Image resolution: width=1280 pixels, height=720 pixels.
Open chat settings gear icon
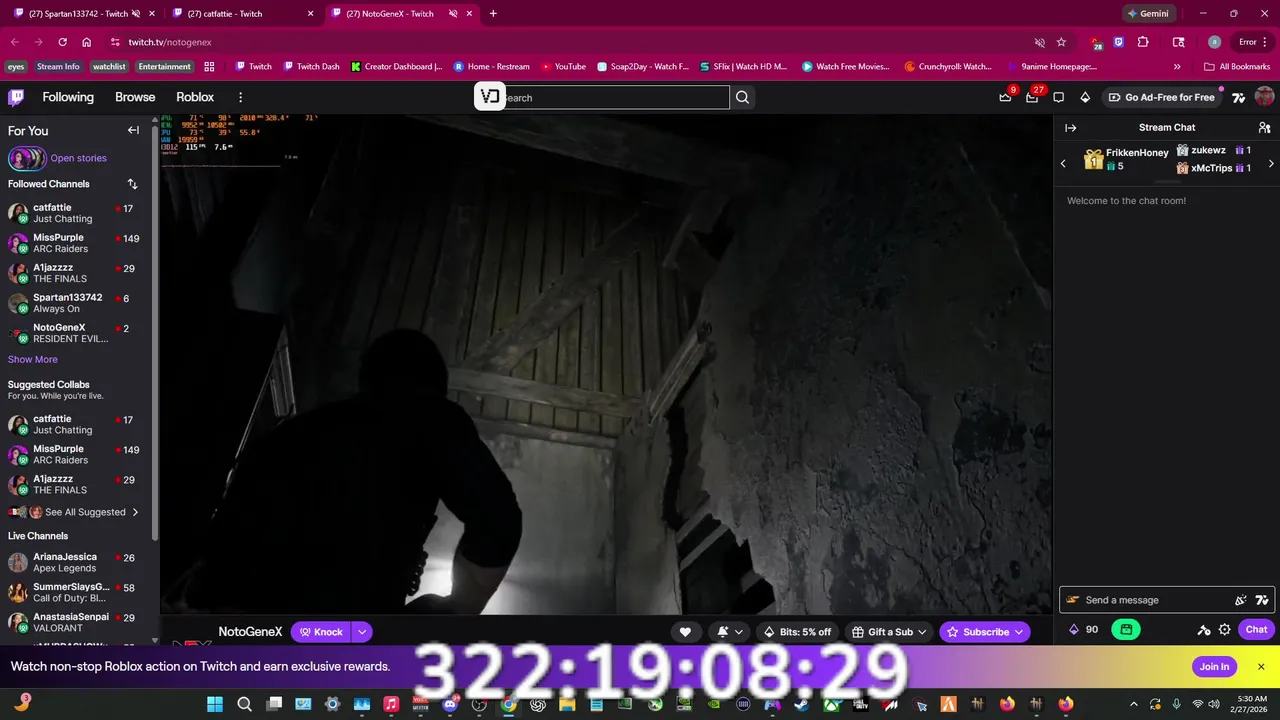(x=1224, y=629)
